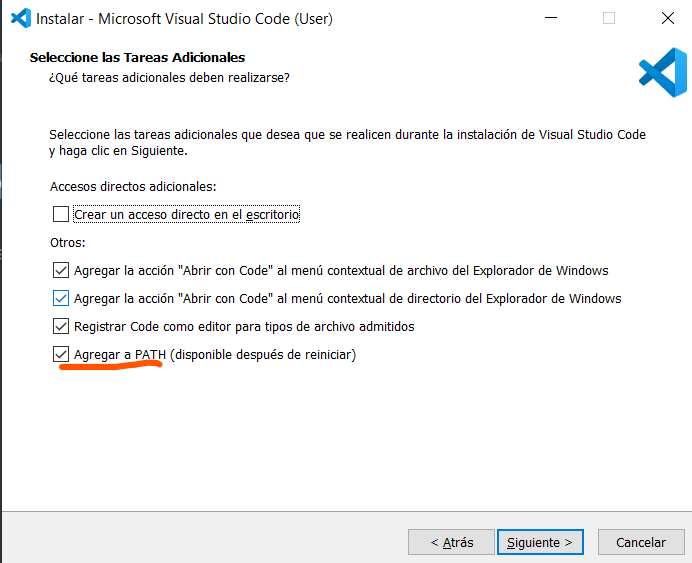Viewport: 692px width, 563px height.
Task: Click the "¿Qué tareas adicionales deben realizarse?" subtitle
Action: [169, 77]
